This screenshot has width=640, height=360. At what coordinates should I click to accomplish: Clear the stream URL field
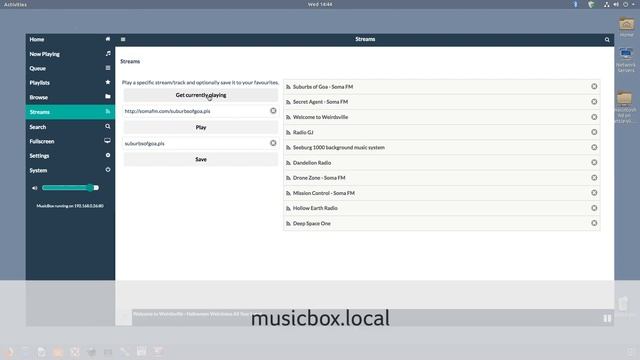(273, 111)
